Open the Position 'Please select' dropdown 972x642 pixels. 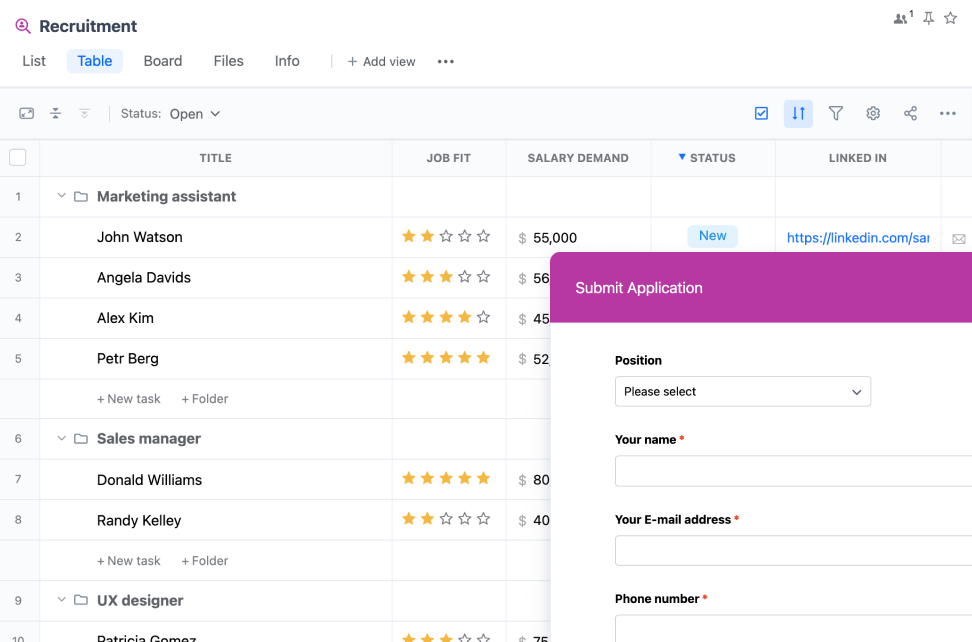point(742,391)
